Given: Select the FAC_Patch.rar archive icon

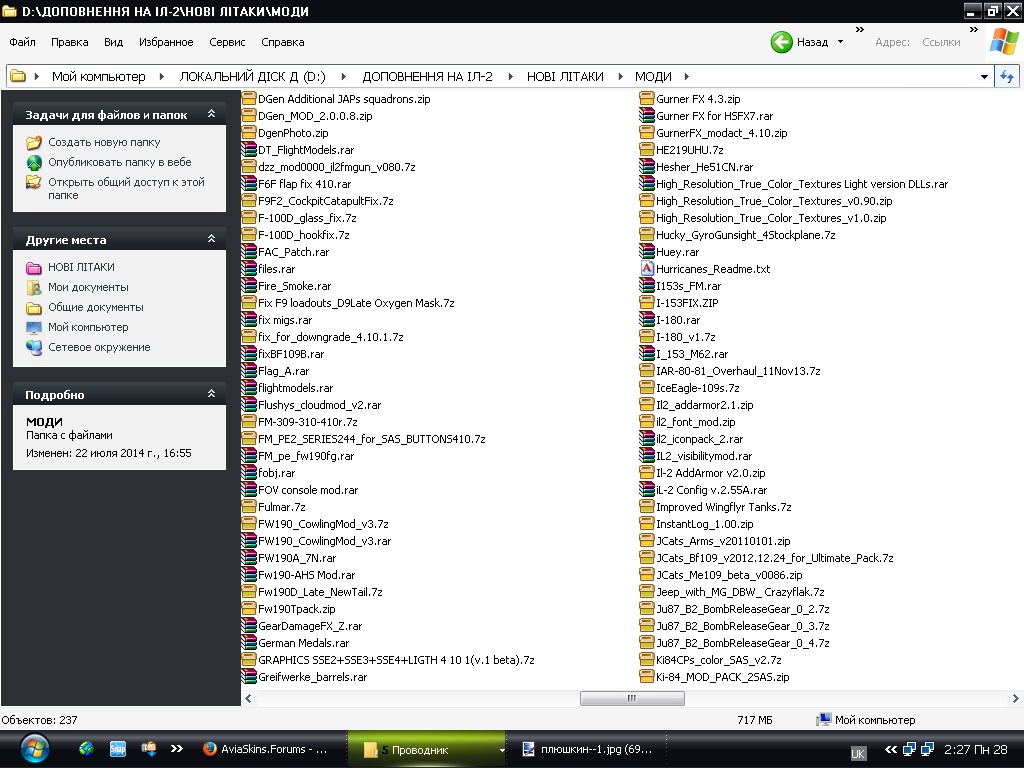Looking at the screenshot, I should pos(249,251).
